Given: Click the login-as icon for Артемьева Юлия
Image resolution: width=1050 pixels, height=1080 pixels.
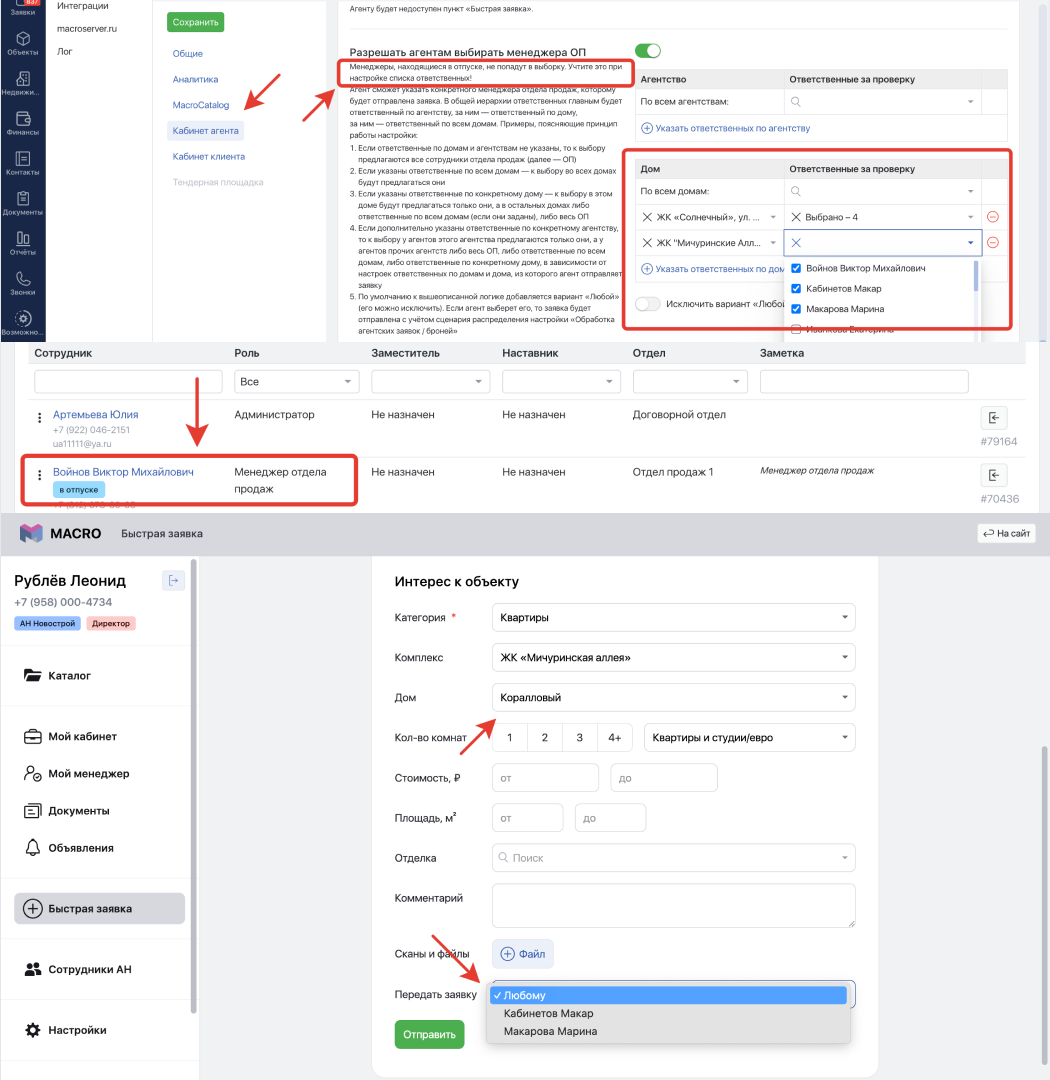Looking at the screenshot, I should (993, 418).
